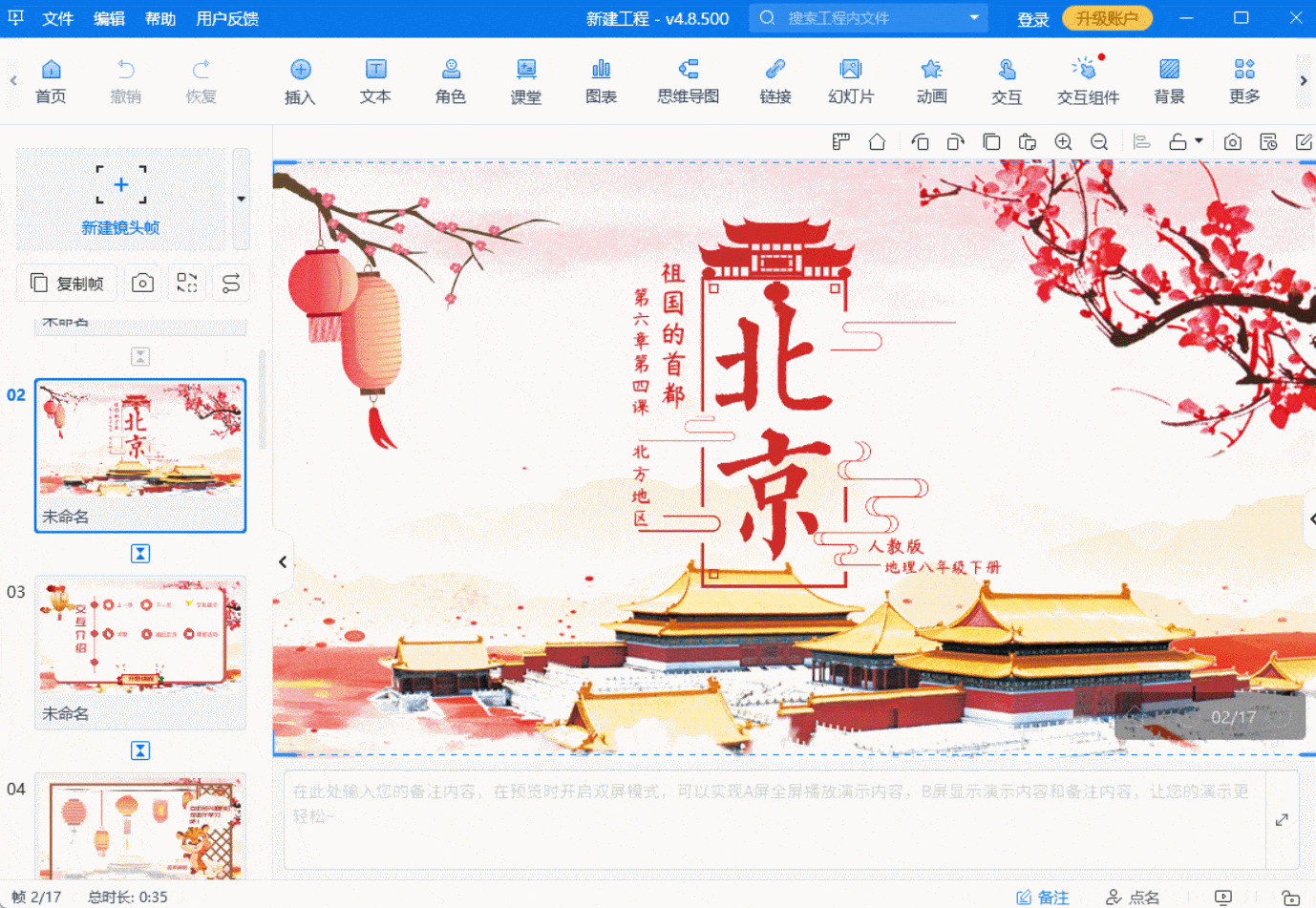Click the zoom in magnifier icon
Viewport: 1316px width, 908px height.
coord(1063,142)
